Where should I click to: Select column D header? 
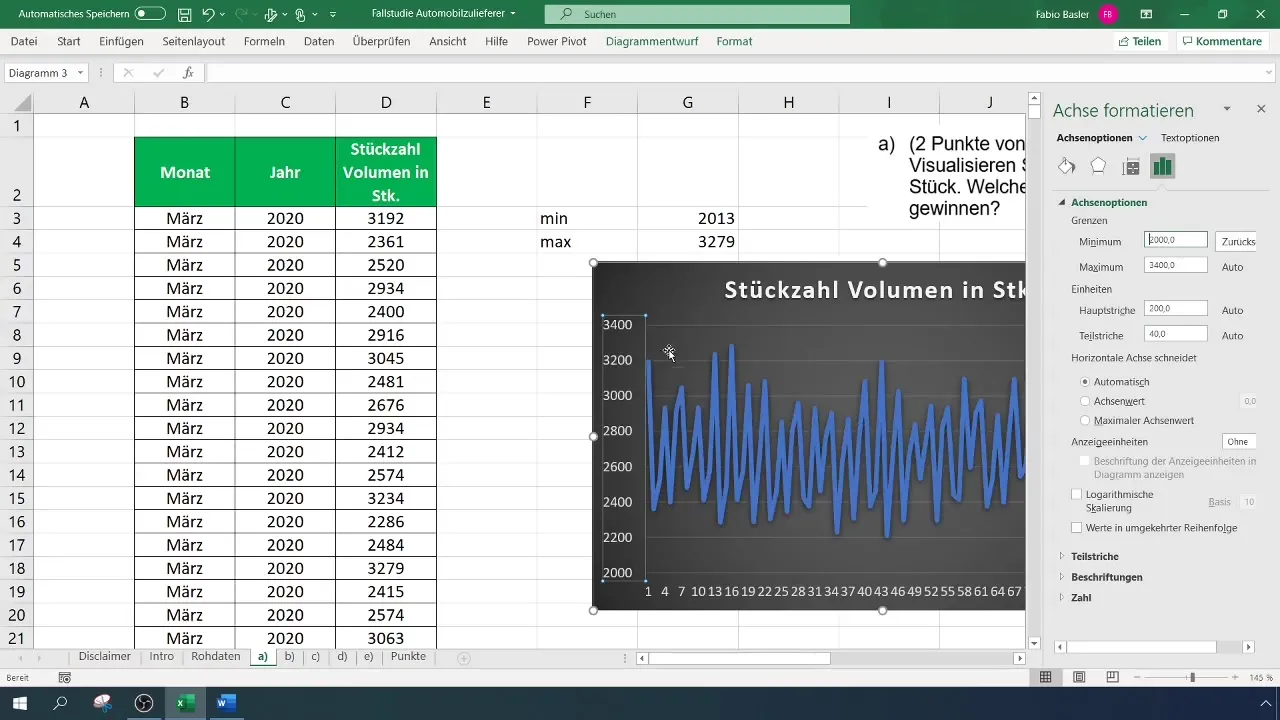pyautogui.click(x=386, y=102)
